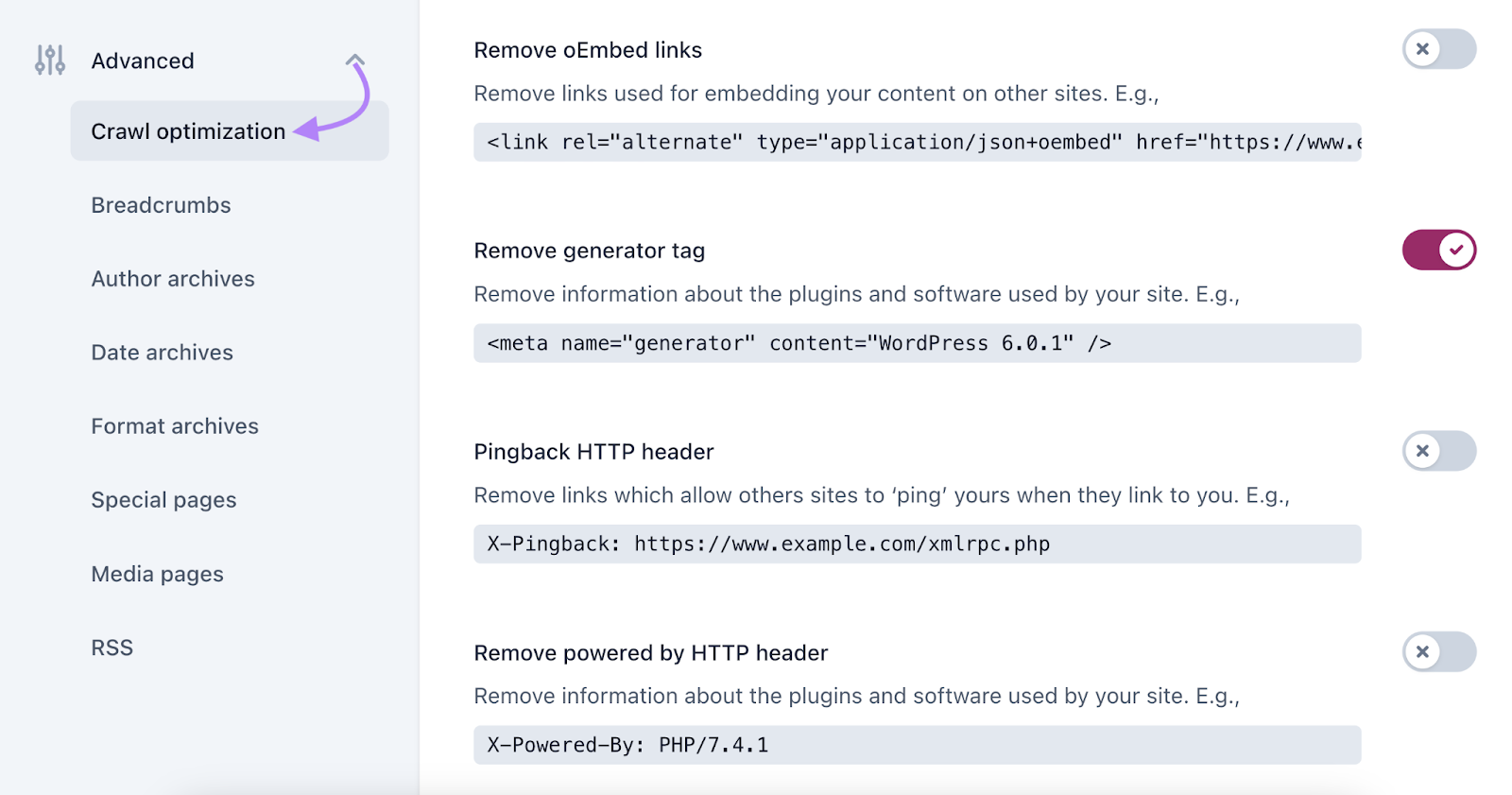Viewport: 1512px width, 795px height.
Task: Go to Author archives settings
Action: 173,279
